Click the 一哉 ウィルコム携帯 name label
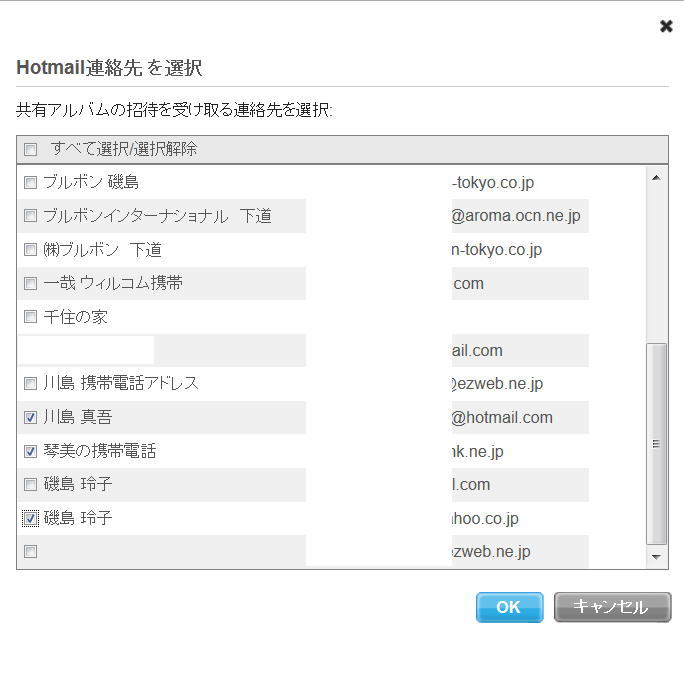Screen dimensions: 684x684 pyautogui.click(x=113, y=283)
